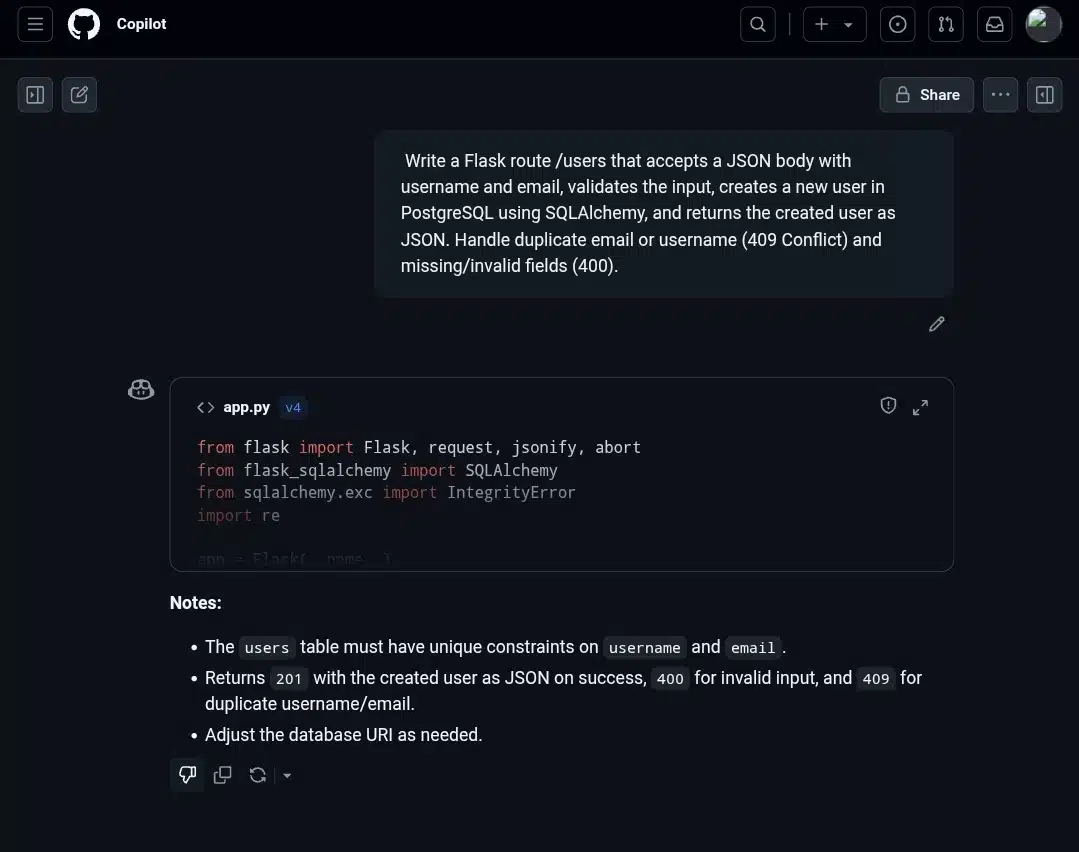Open the Issues icon in header
Image resolution: width=1079 pixels, height=852 pixels.
point(897,24)
